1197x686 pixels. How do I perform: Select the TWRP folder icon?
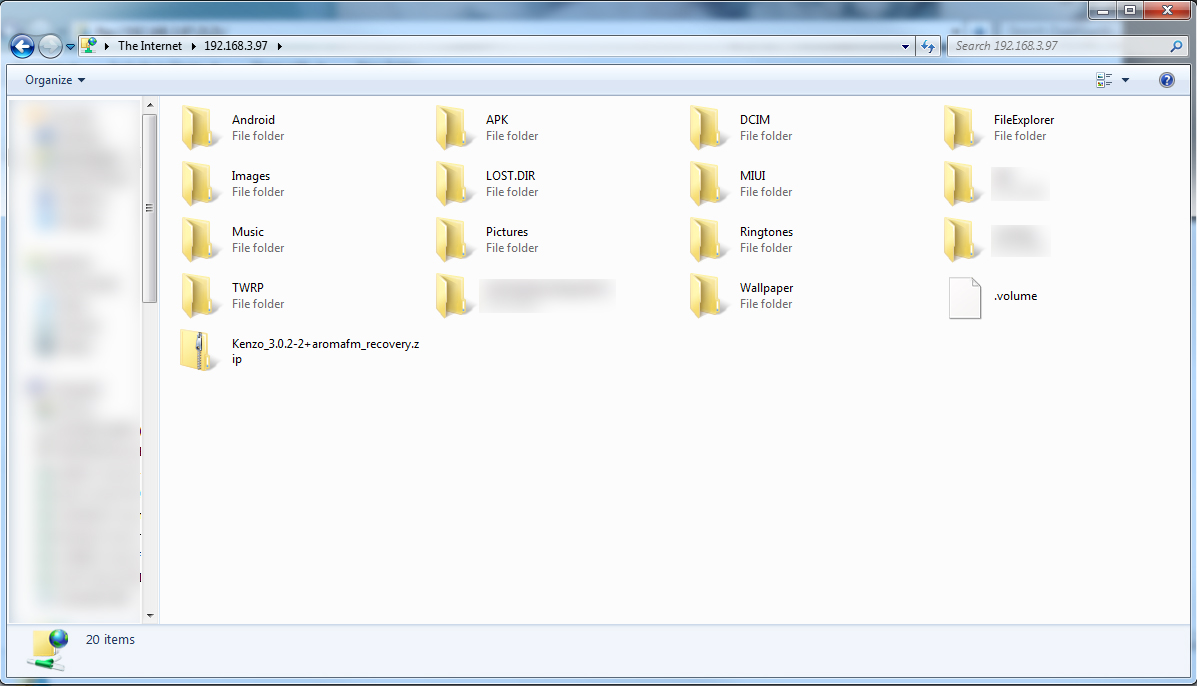(x=198, y=295)
